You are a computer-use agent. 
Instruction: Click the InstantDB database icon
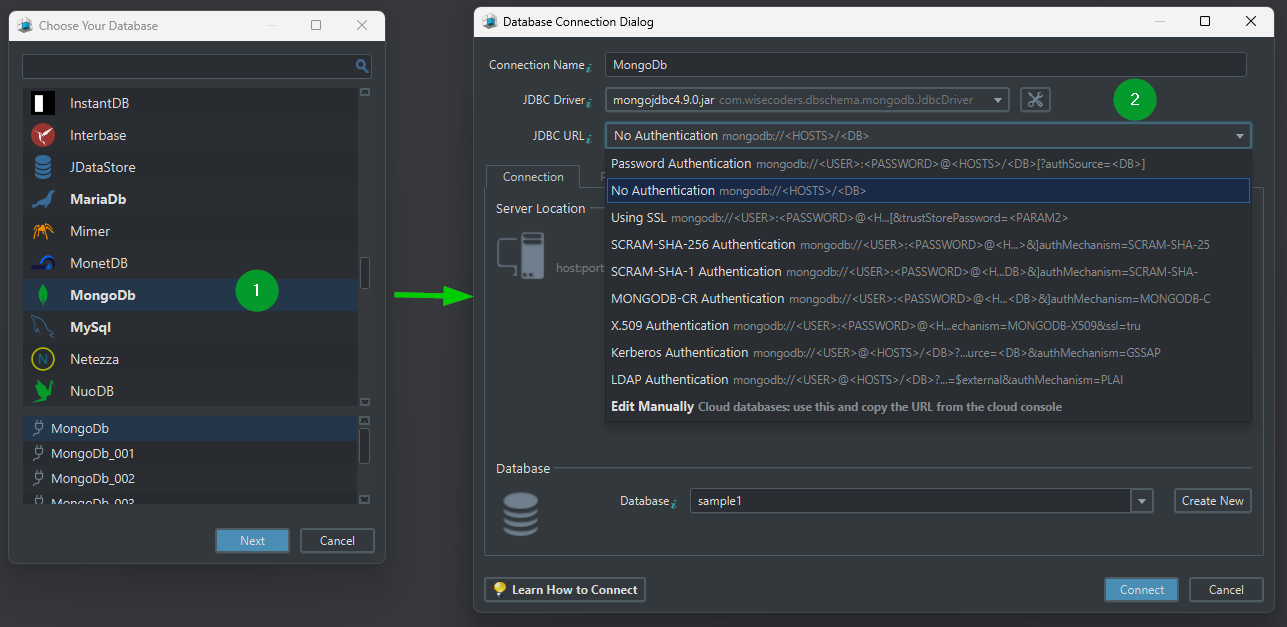click(43, 103)
